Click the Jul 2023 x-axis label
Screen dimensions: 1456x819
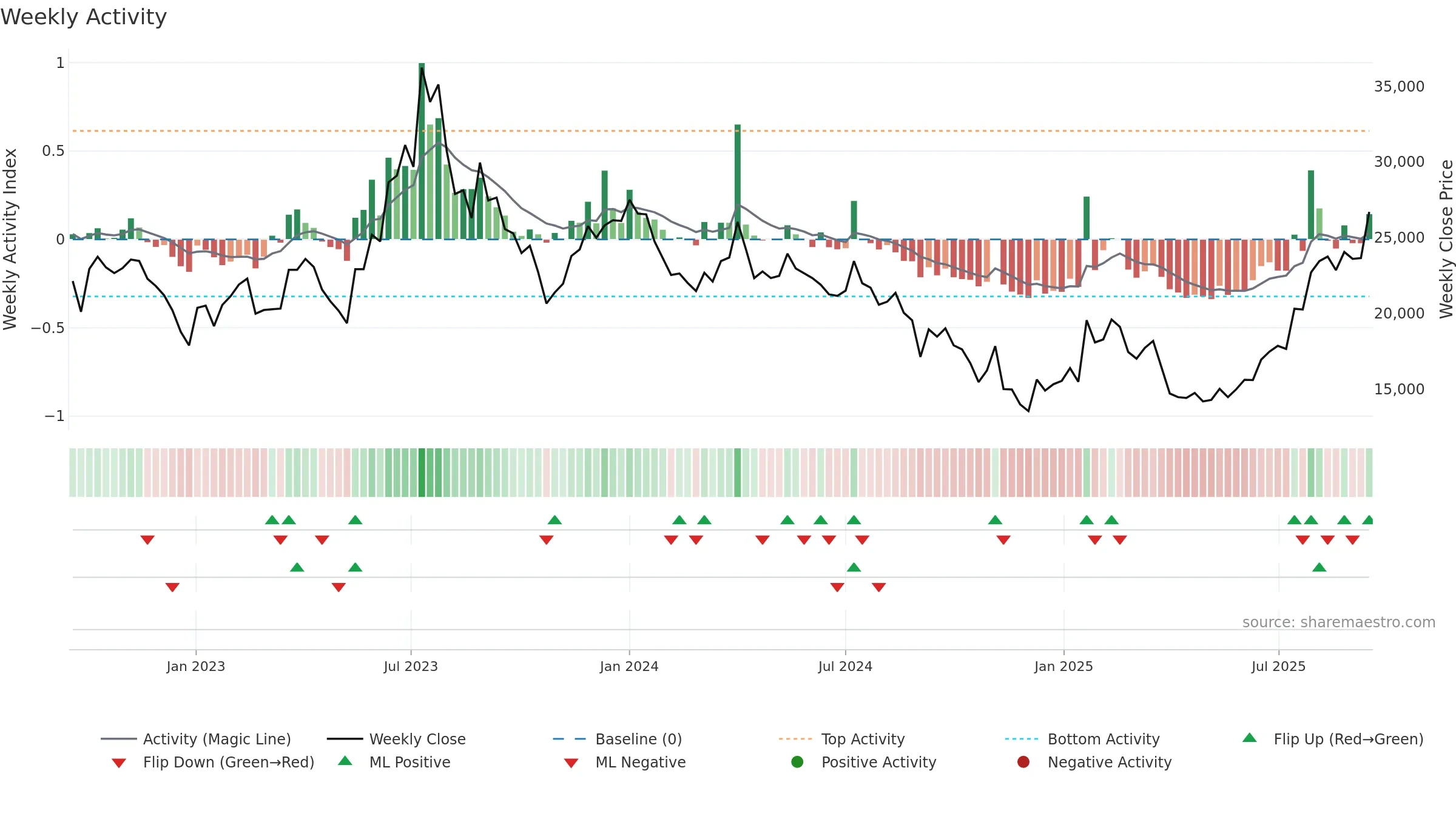coord(411,666)
